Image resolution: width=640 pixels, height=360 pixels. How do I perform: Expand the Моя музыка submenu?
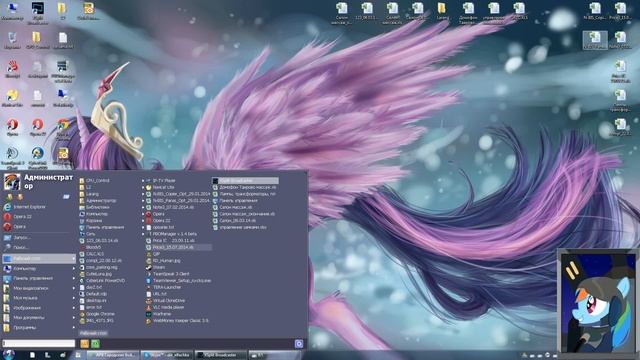[39, 298]
